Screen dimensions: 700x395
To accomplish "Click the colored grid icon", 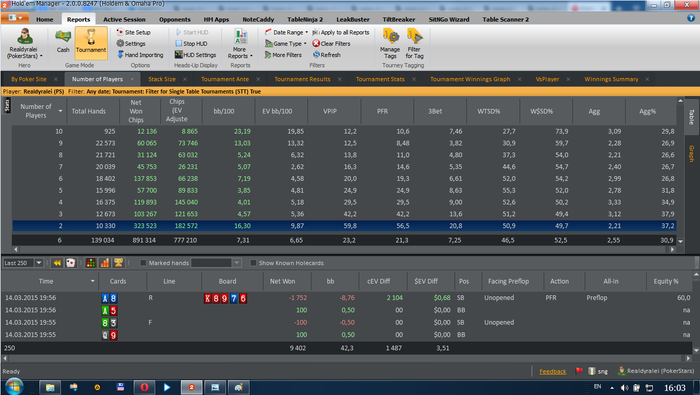I will click(x=91, y=263).
